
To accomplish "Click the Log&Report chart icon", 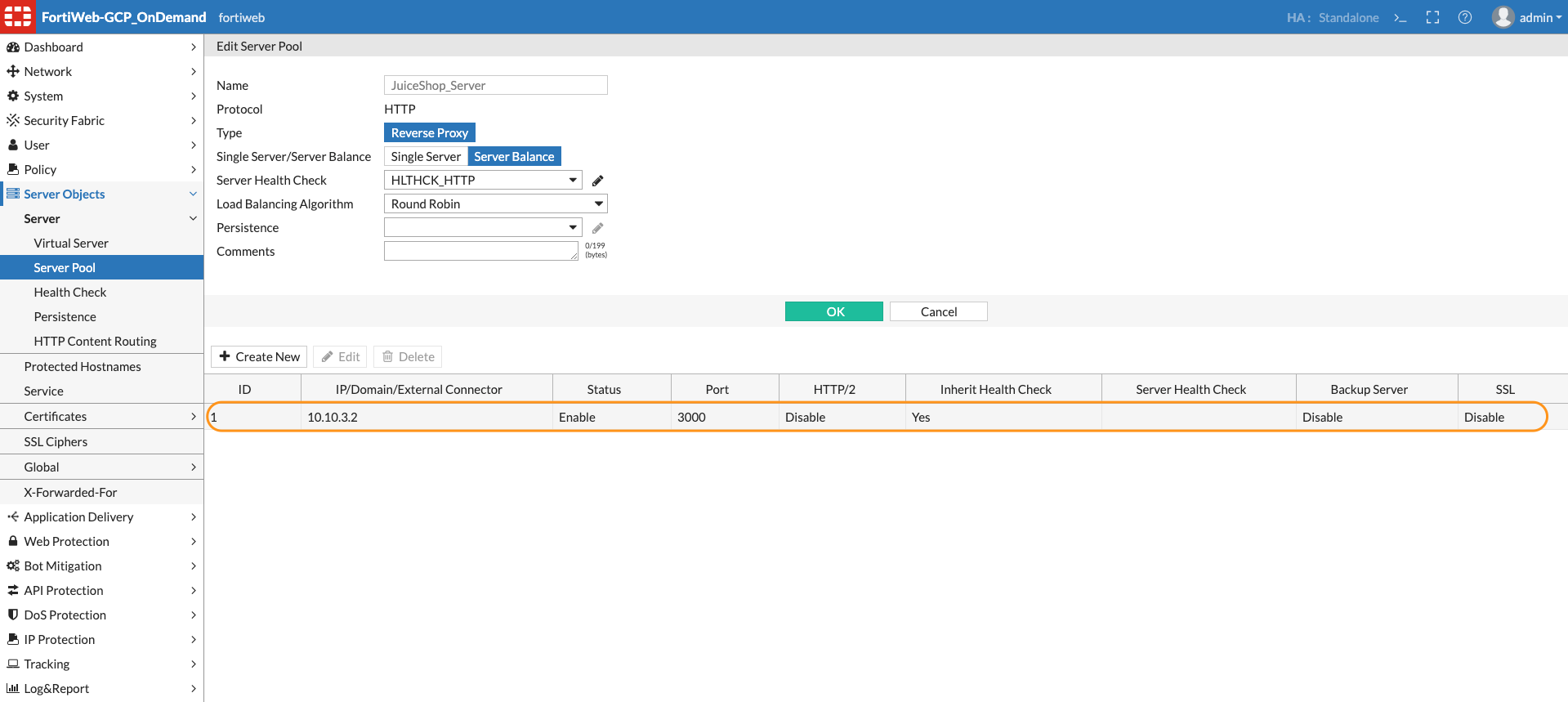I will (13, 689).
